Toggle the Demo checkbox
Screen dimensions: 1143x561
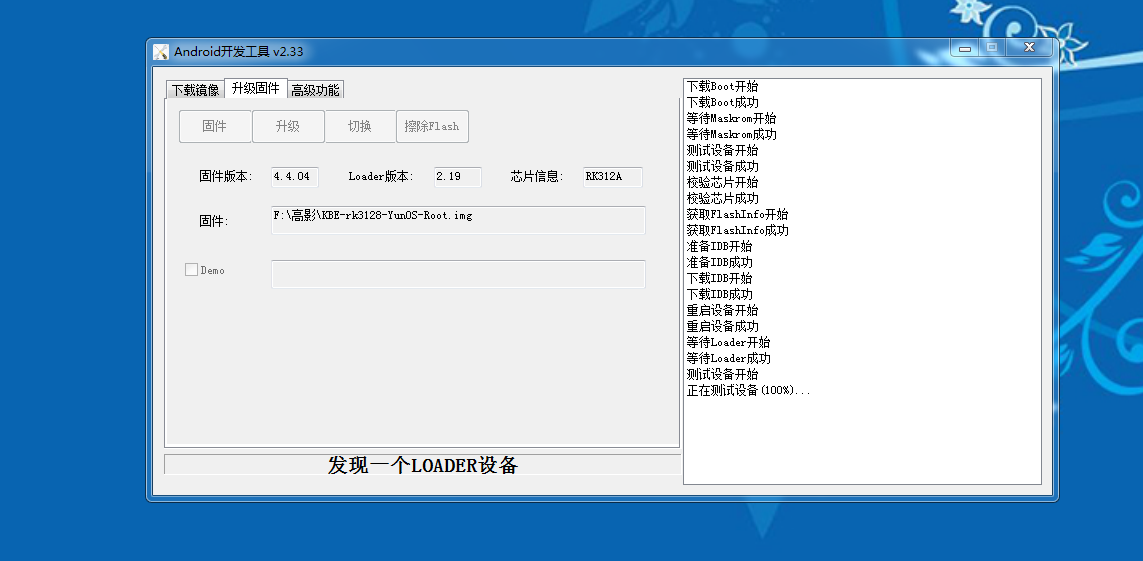tap(191, 270)
